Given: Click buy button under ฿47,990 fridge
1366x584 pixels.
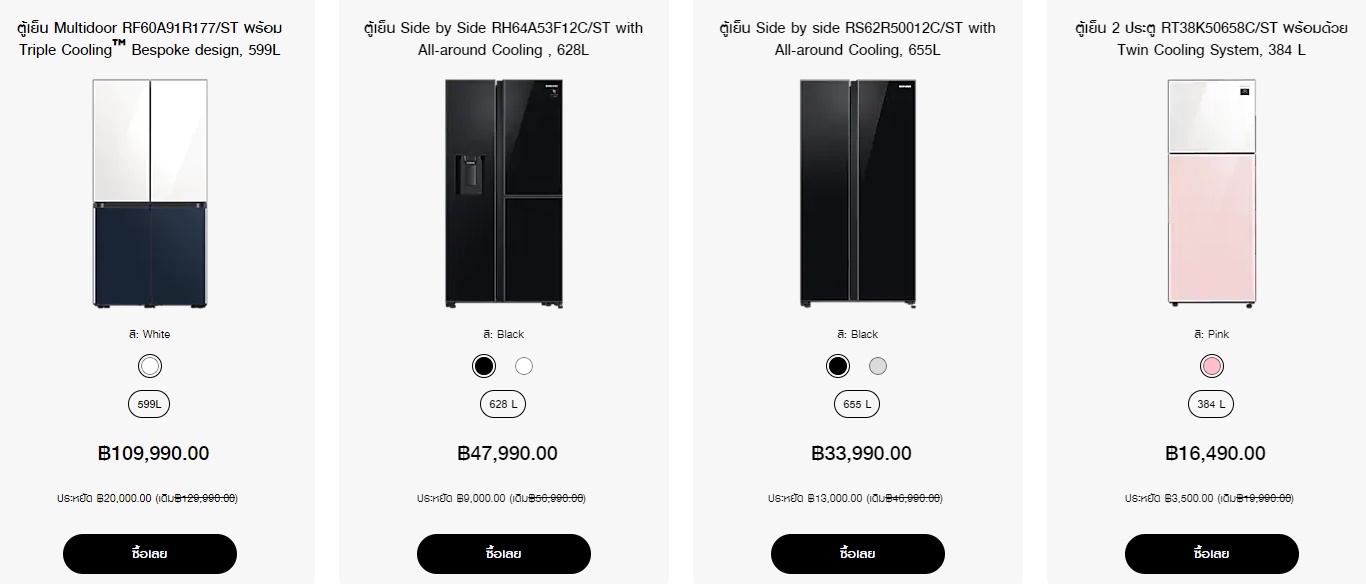Looking at the screenshot, I should pos(504,554).
